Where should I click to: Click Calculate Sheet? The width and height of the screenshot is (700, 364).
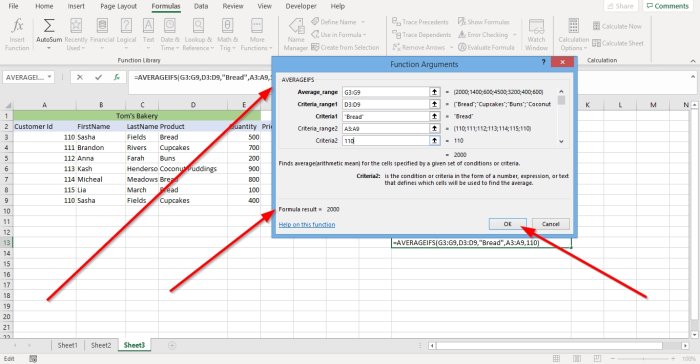pos(618,43)
